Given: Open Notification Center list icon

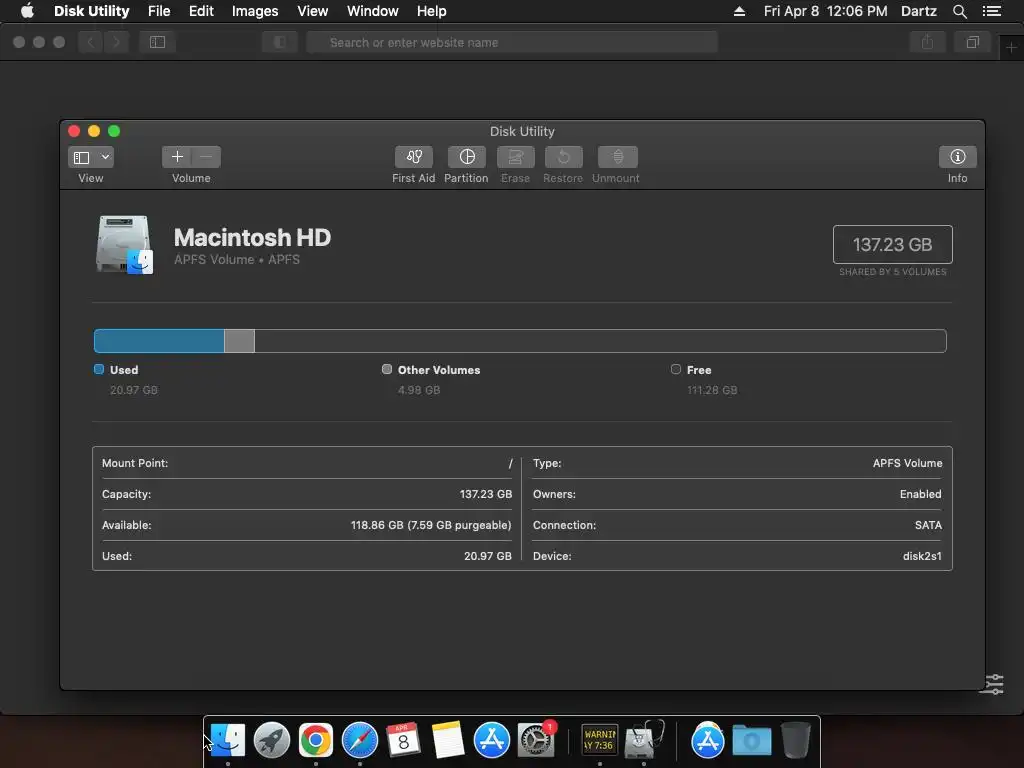Looking at the screenshot, I should tap(991, 11).
